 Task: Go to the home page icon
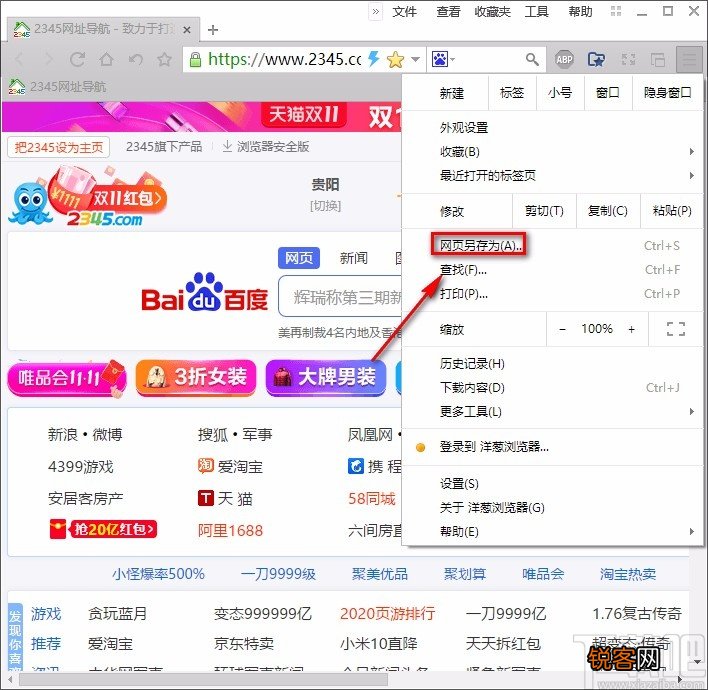tap(106, 59)
